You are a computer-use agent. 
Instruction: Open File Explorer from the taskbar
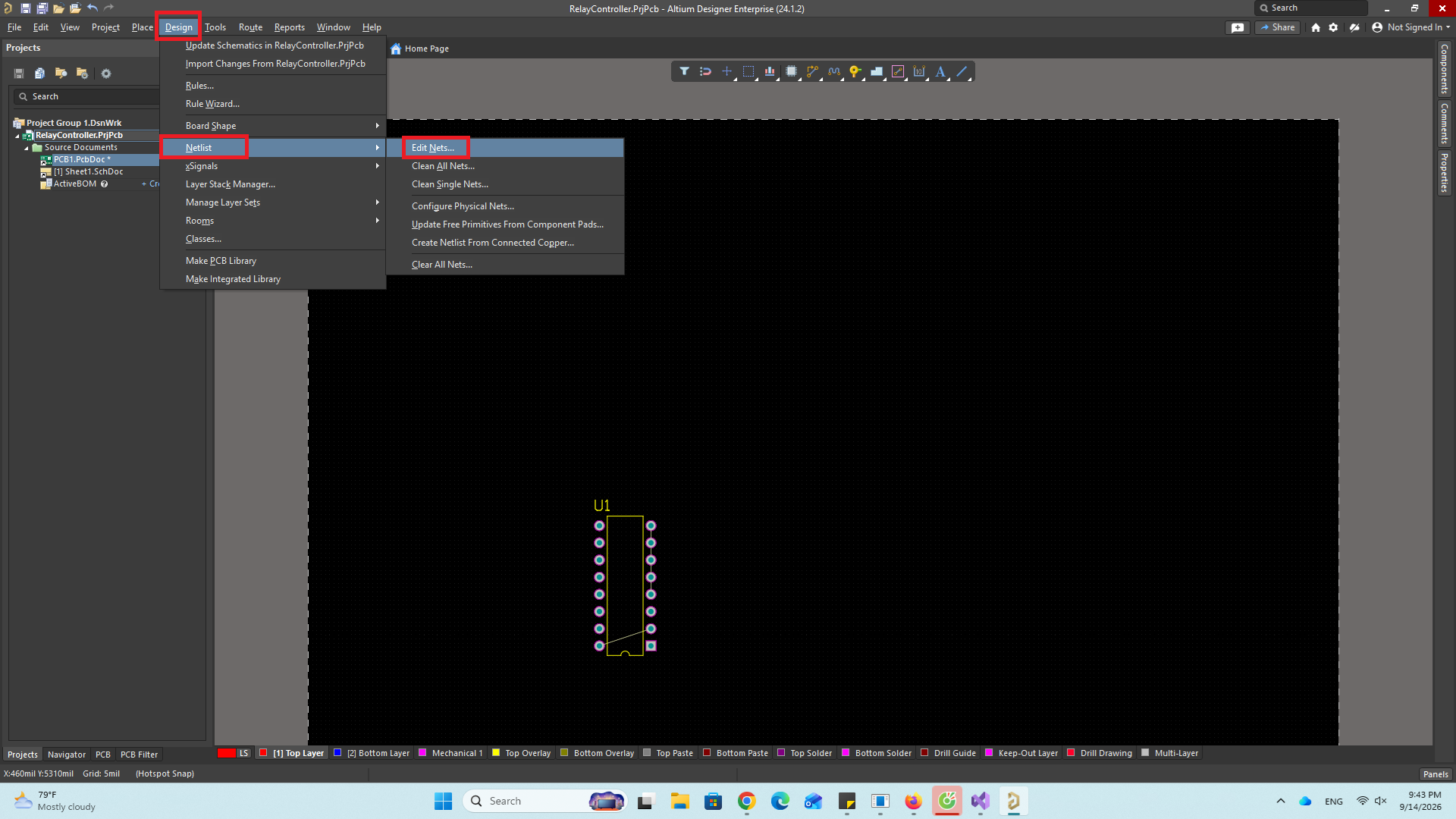click(679, 801)
